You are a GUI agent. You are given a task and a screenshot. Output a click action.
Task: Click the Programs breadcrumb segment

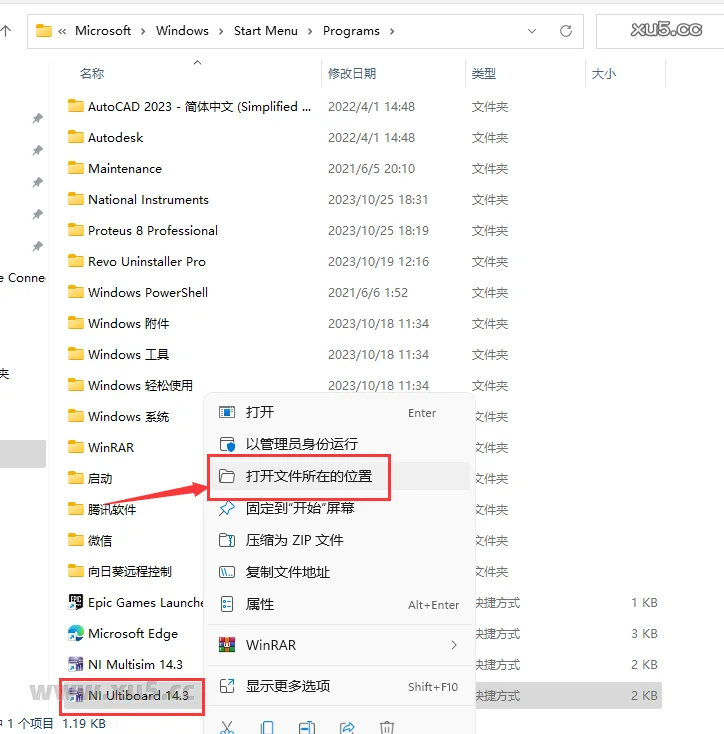click(351, 31)
